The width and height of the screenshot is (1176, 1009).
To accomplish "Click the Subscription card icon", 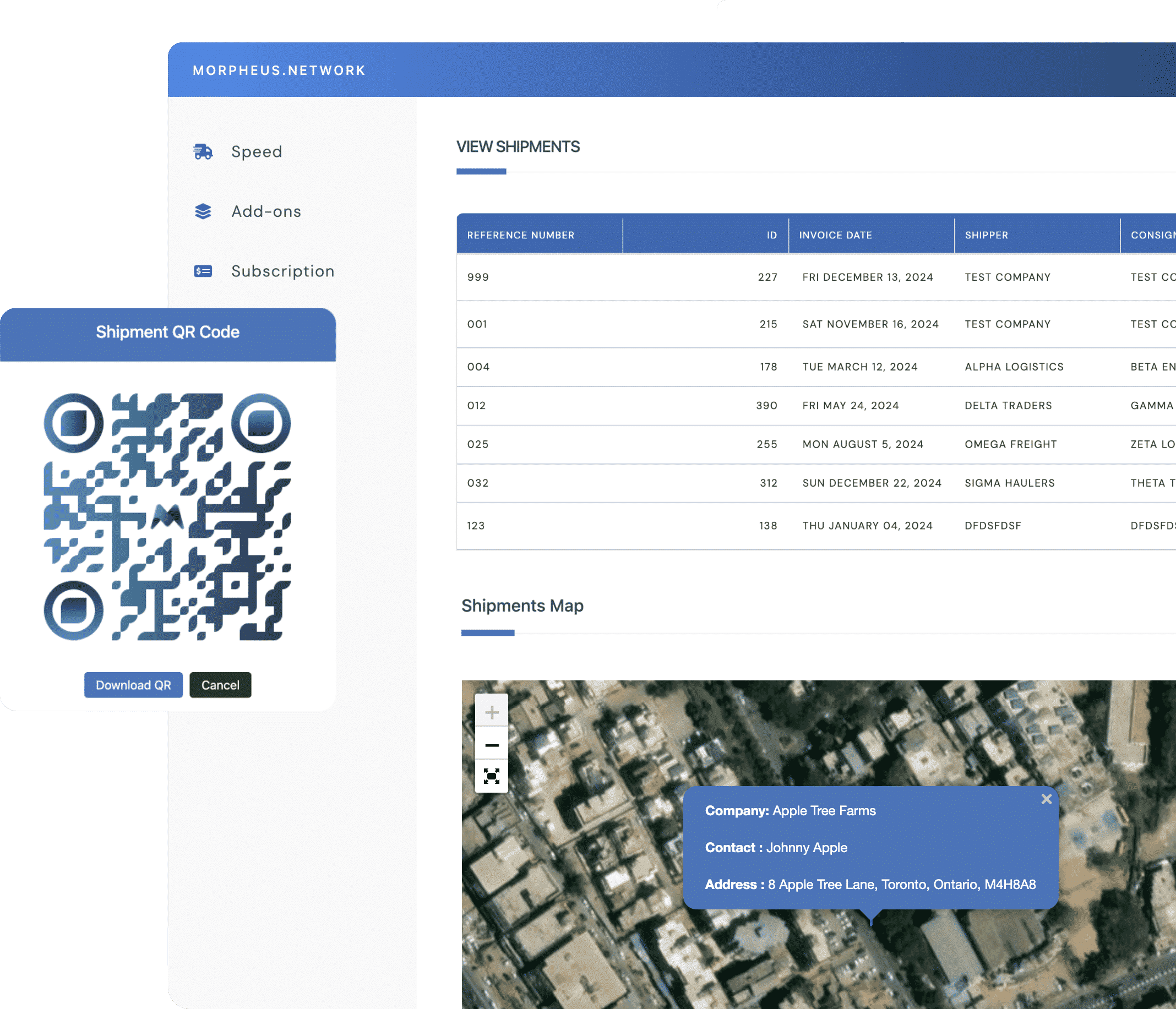I will [203, 271].
